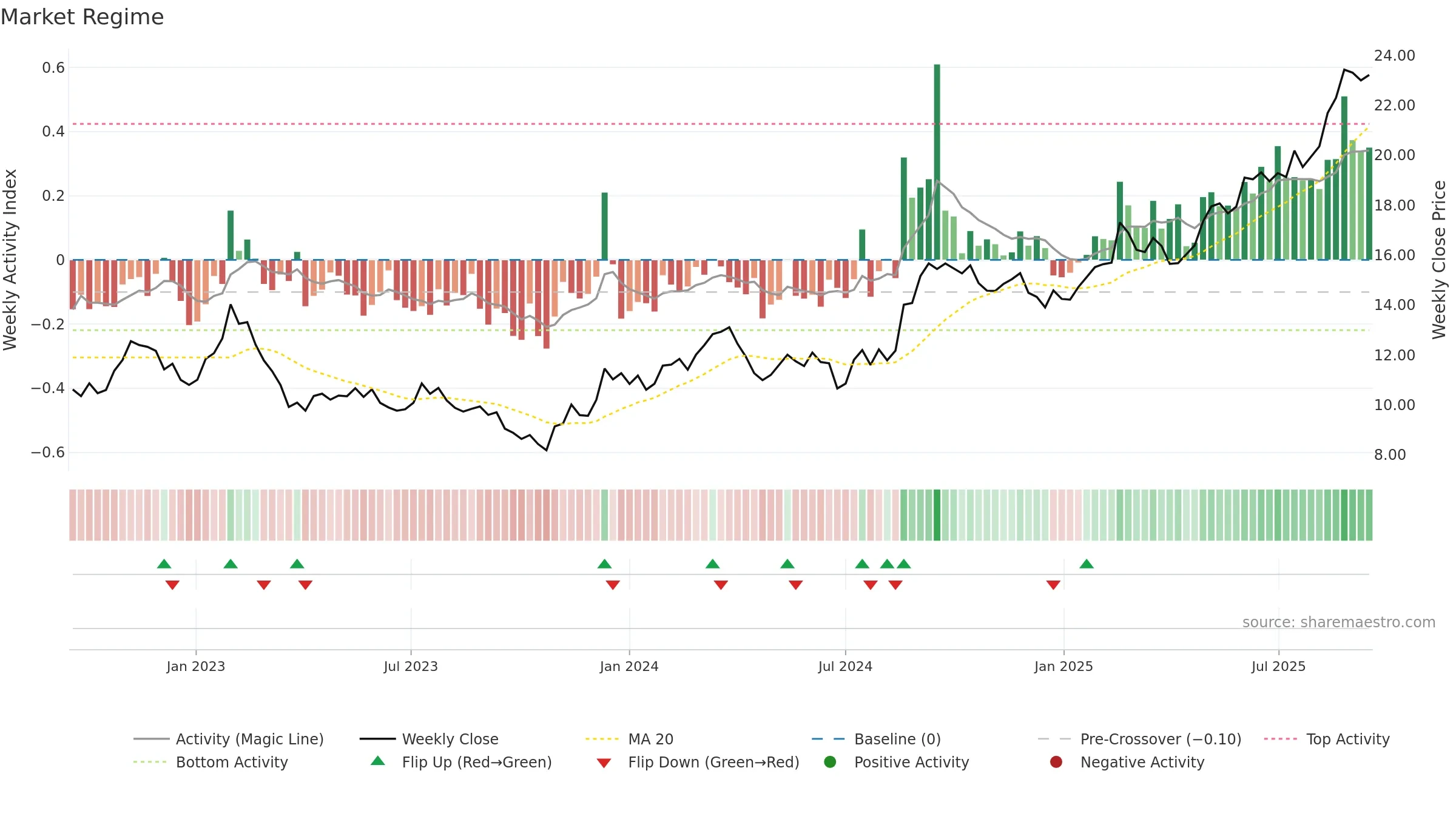Toggle Pre-Crossover (−0.10) legend entry

pyautogui.click(x=1140, y=739)
